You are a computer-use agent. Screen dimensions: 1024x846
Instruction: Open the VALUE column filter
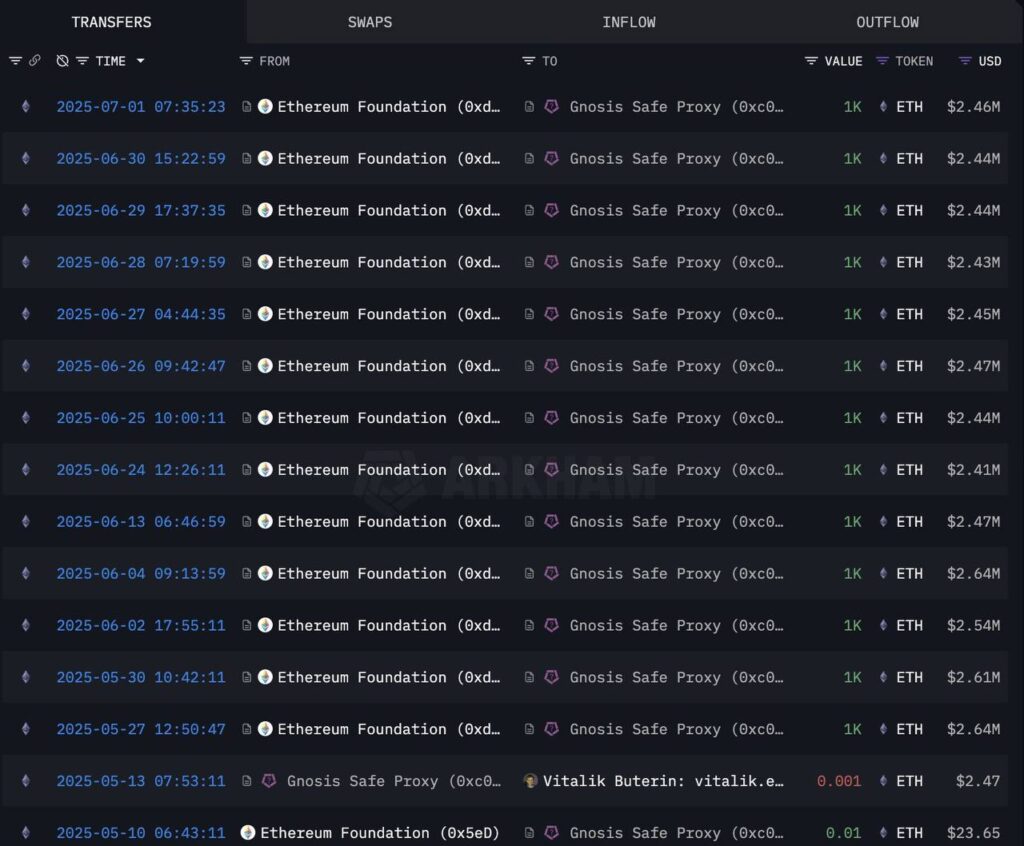tap(811, 61)
